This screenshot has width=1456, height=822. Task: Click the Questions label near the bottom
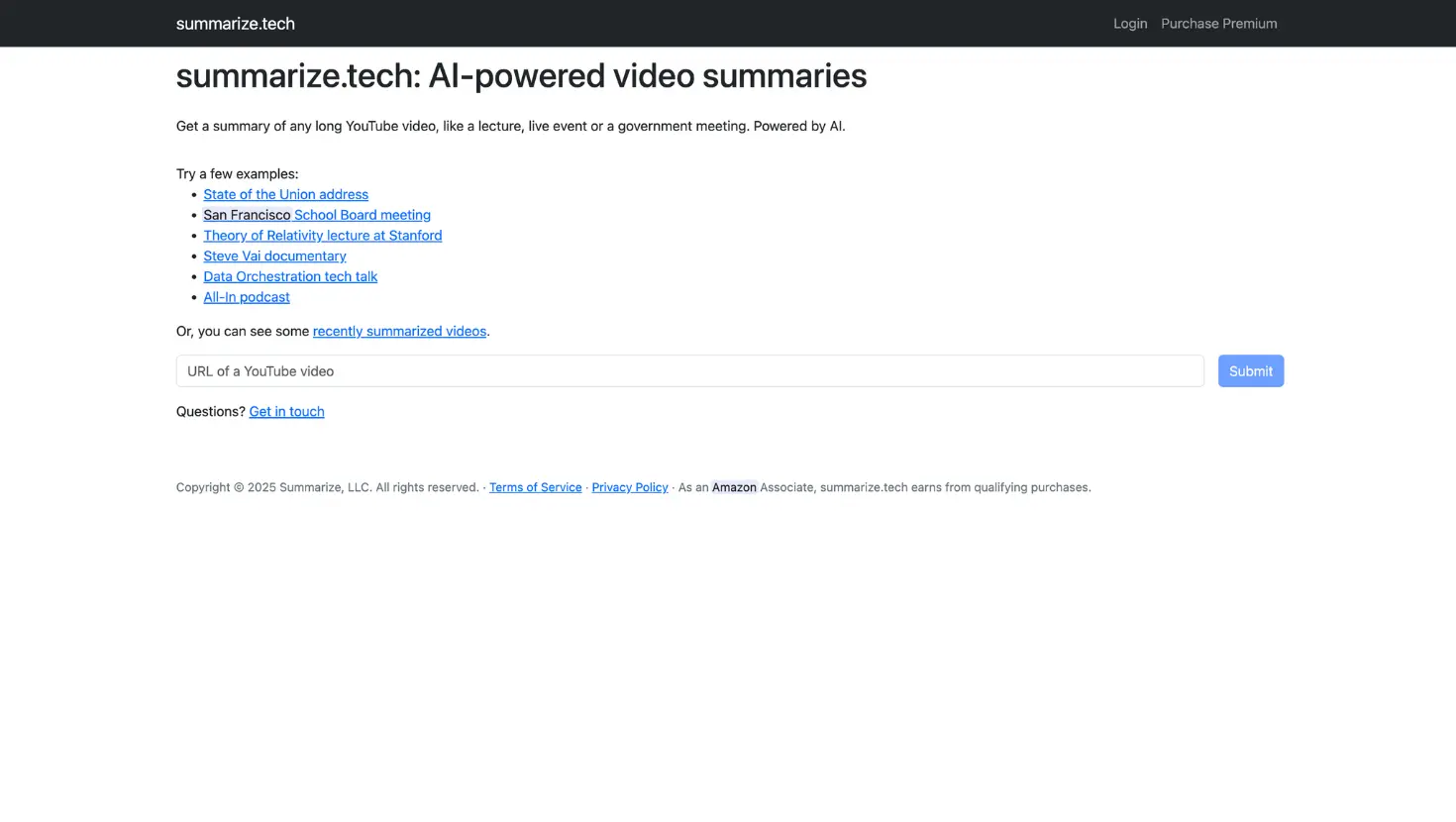tap(210, 411)
